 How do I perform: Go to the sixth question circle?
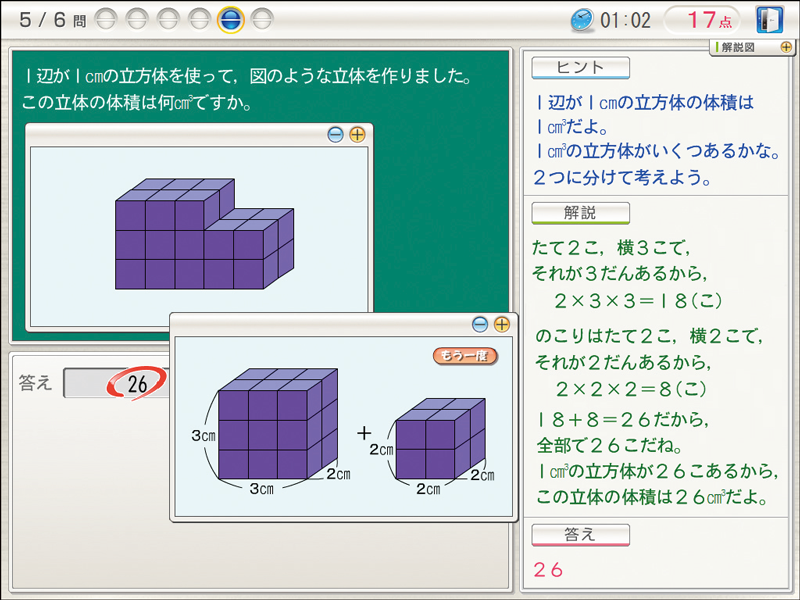(262, 18)
